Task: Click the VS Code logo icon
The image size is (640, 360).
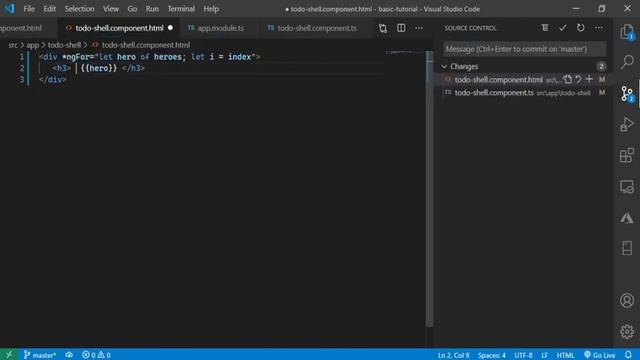Action: (x=9, y=9)
